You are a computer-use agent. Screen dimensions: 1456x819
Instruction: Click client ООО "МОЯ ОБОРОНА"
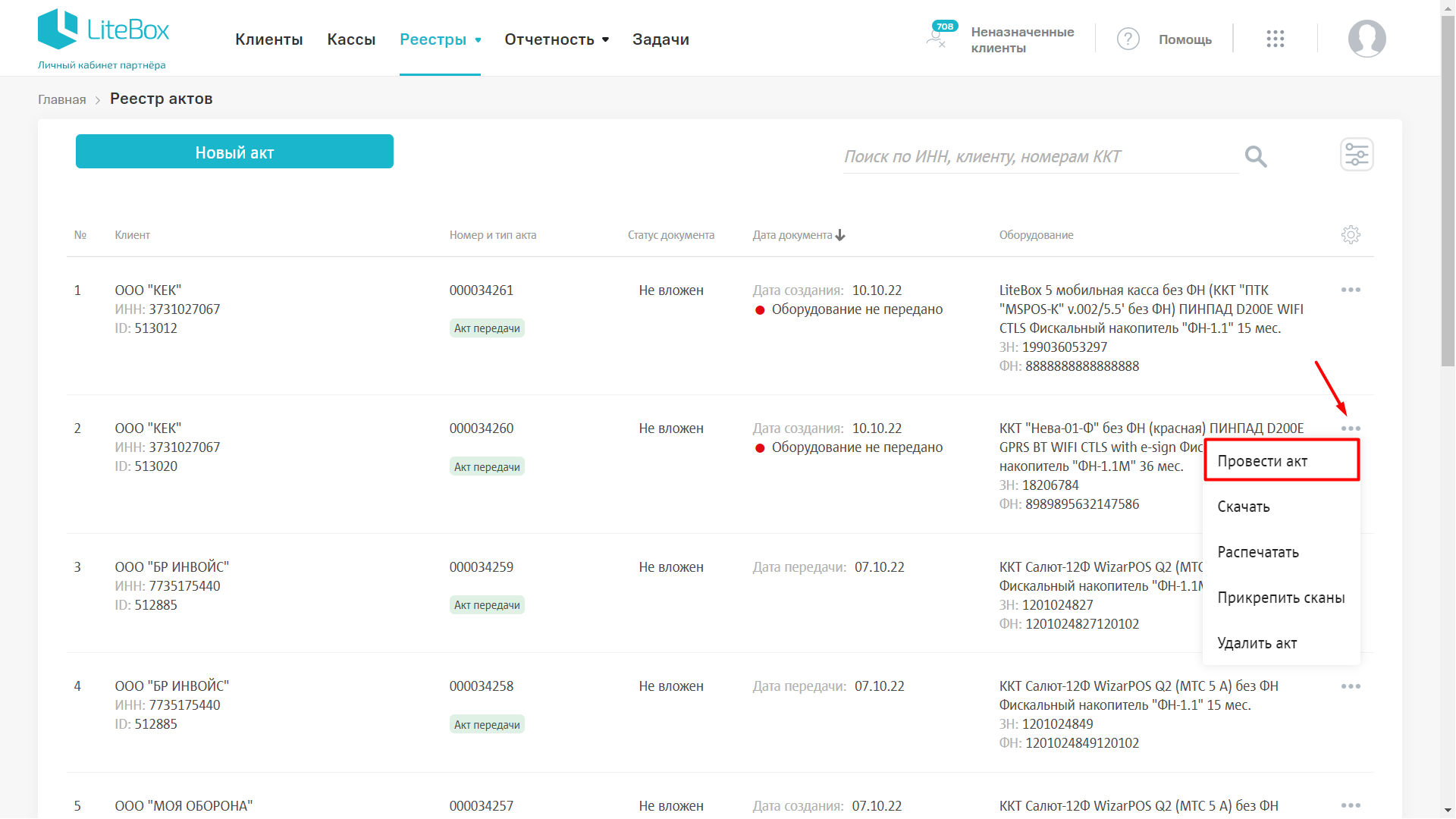184,806
